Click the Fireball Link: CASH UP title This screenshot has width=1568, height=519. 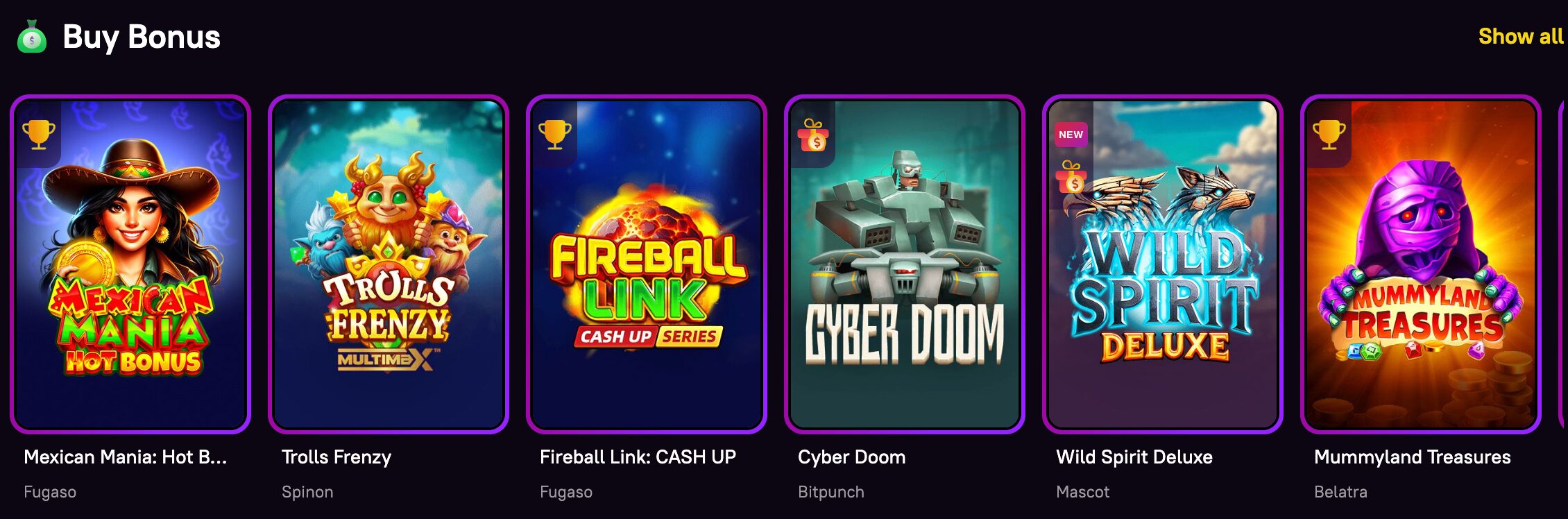(638, 457)
